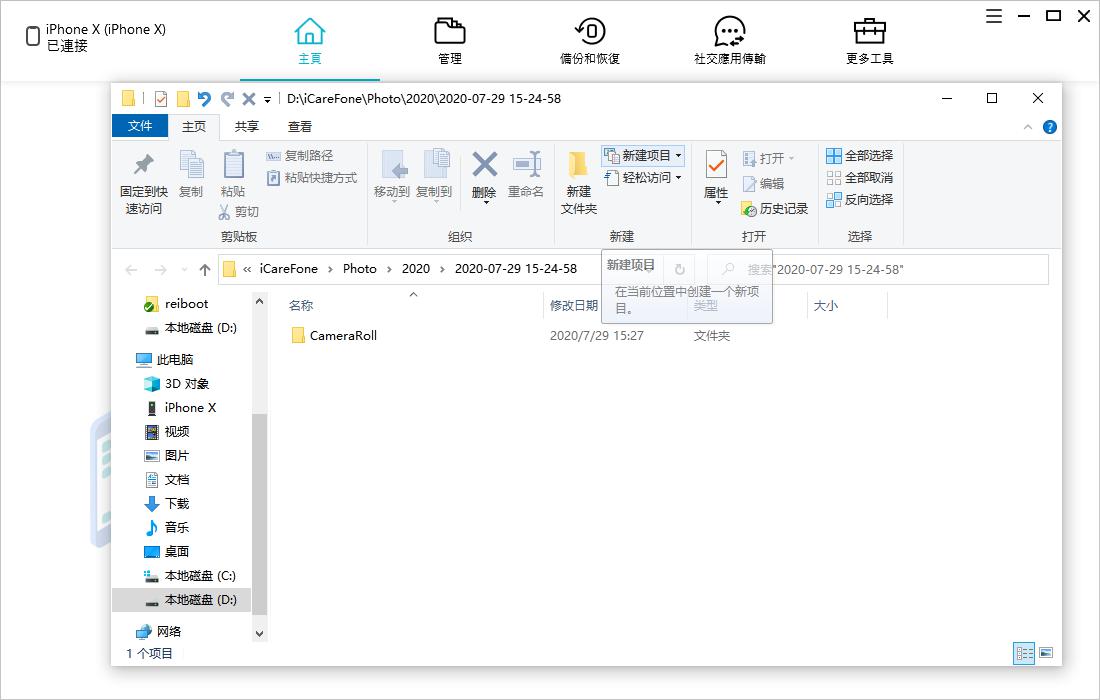Select the CameraRoll folder
Viewport: 1100px width, 700px height.
click(335, 335)
